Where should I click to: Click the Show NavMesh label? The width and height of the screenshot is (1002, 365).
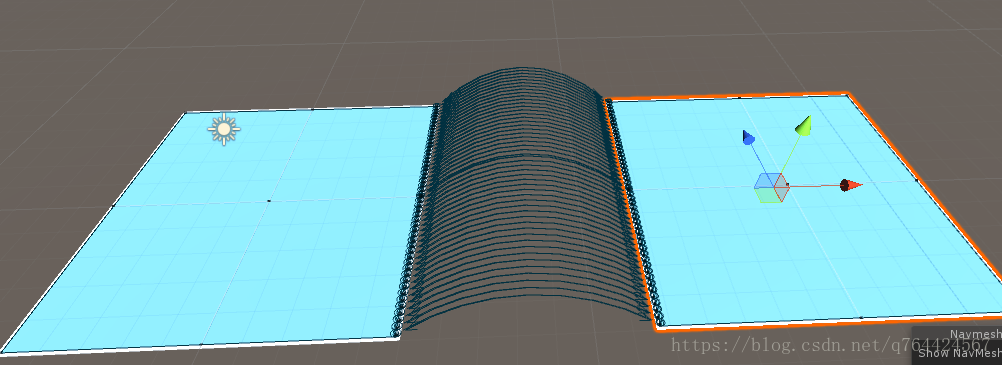point(960,353)
